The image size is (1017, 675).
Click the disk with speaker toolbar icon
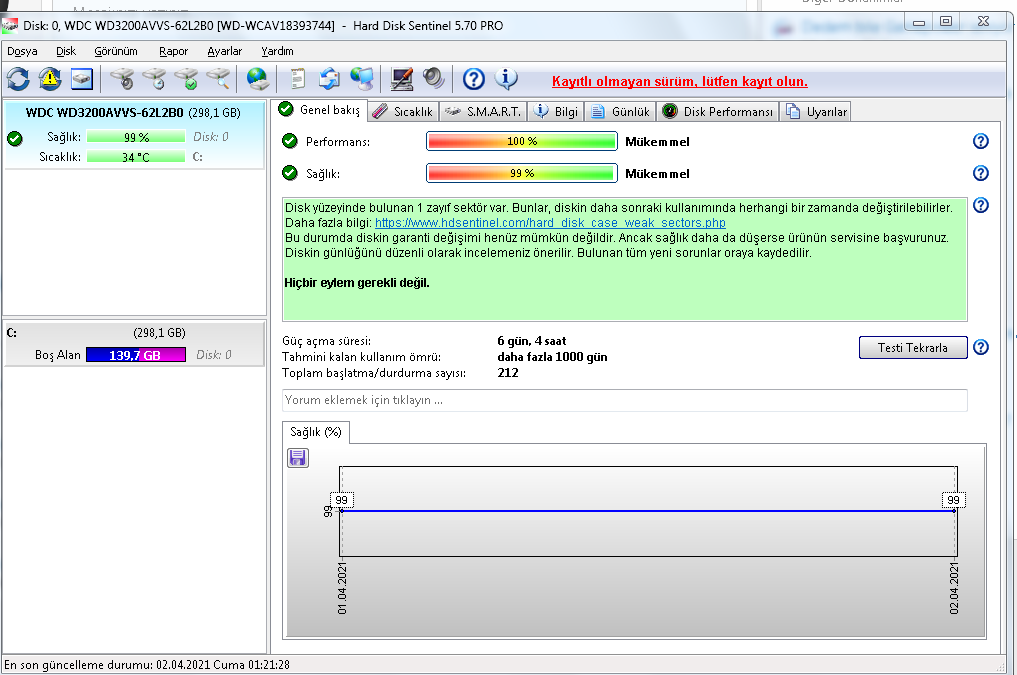tap(122, 80)
